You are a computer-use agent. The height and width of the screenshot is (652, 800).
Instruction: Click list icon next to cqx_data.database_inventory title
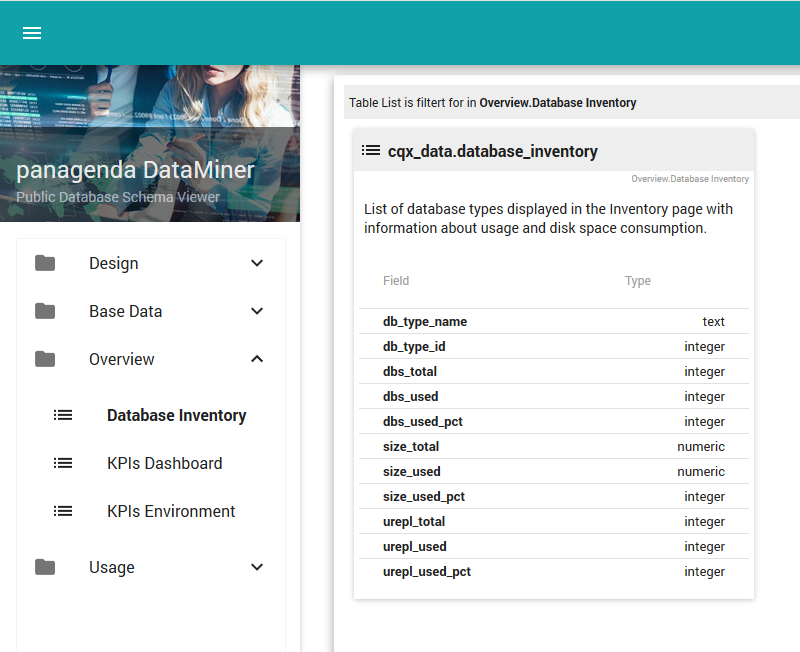[371, 151]
